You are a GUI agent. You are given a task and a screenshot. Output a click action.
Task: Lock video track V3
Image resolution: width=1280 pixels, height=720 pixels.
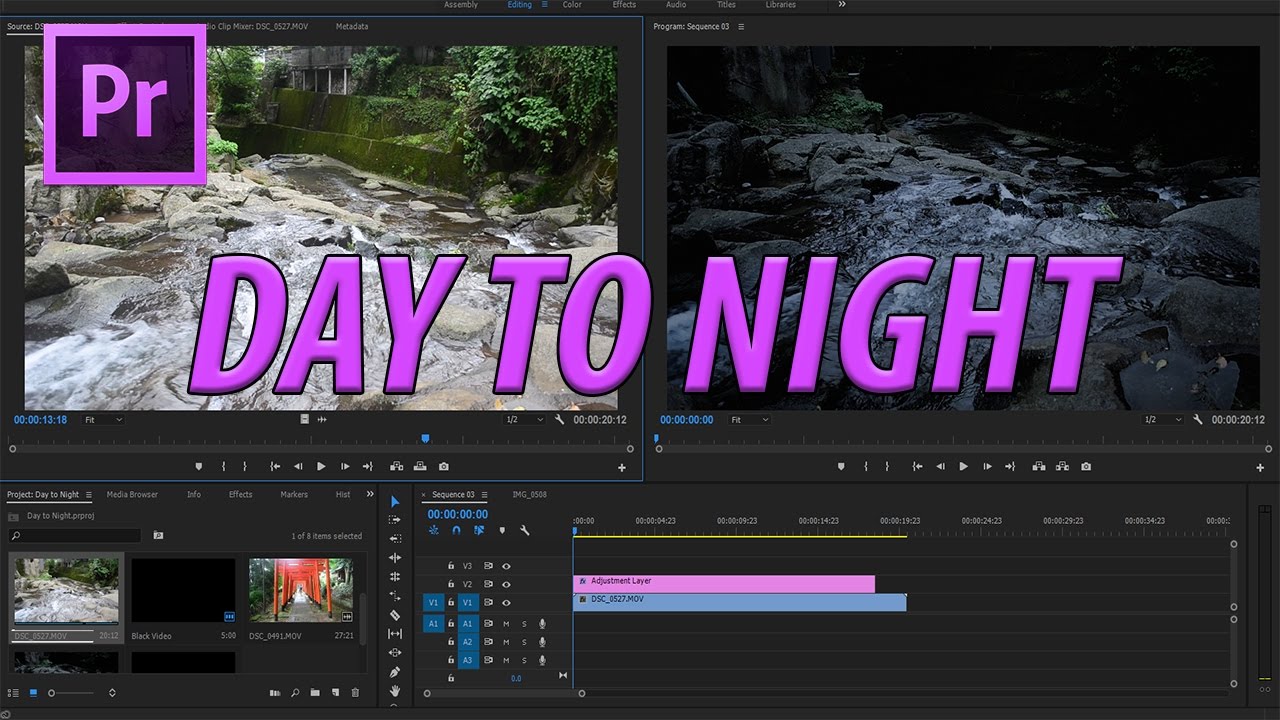[x=451, y=566]
